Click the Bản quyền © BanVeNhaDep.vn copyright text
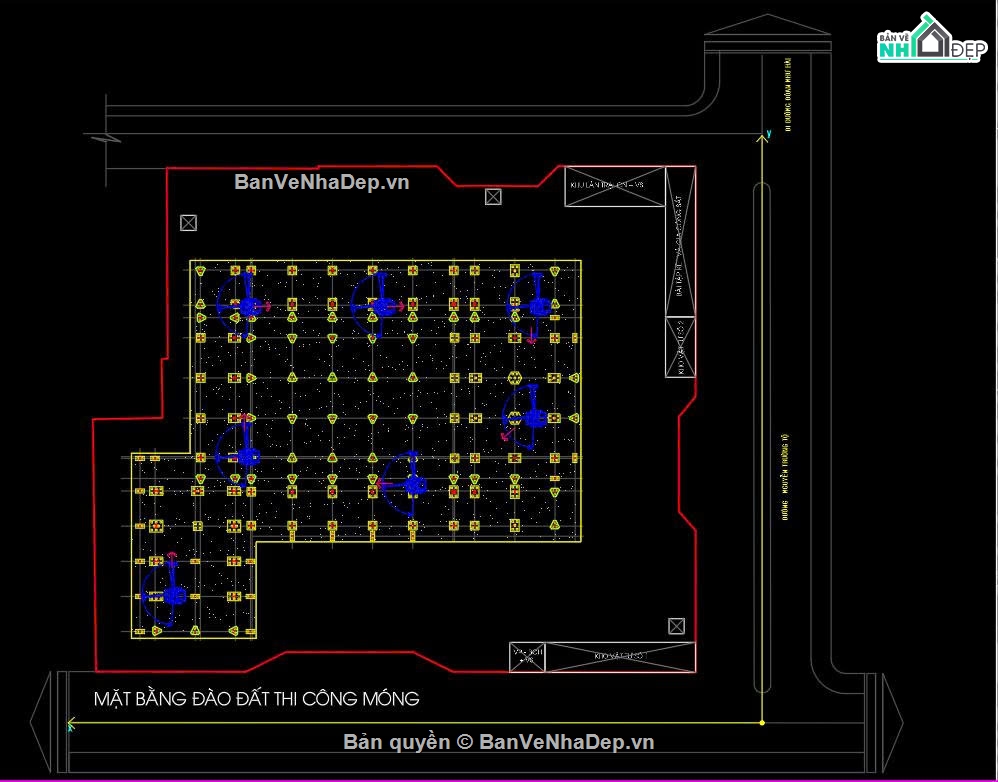998x782 pixels. (x=499, y=742)
